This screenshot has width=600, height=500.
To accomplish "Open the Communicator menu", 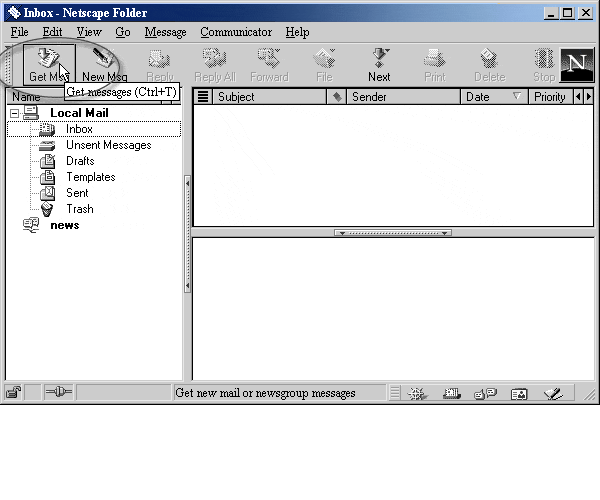I will 236,32.
